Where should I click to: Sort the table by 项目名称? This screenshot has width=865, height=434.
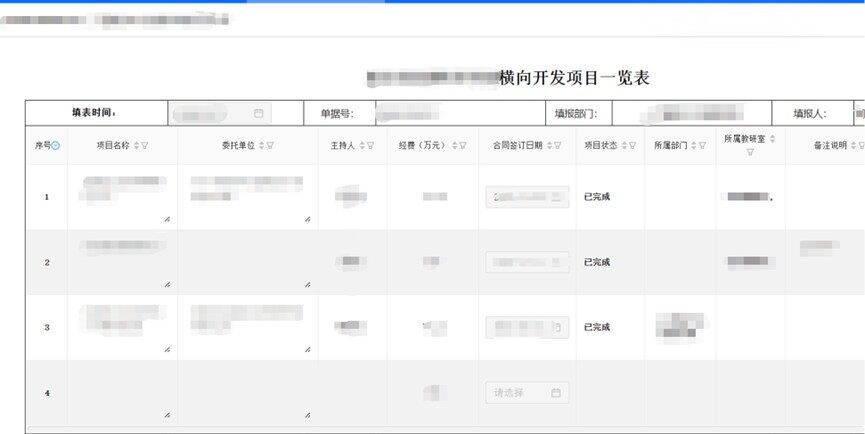(x=136, y=146)
